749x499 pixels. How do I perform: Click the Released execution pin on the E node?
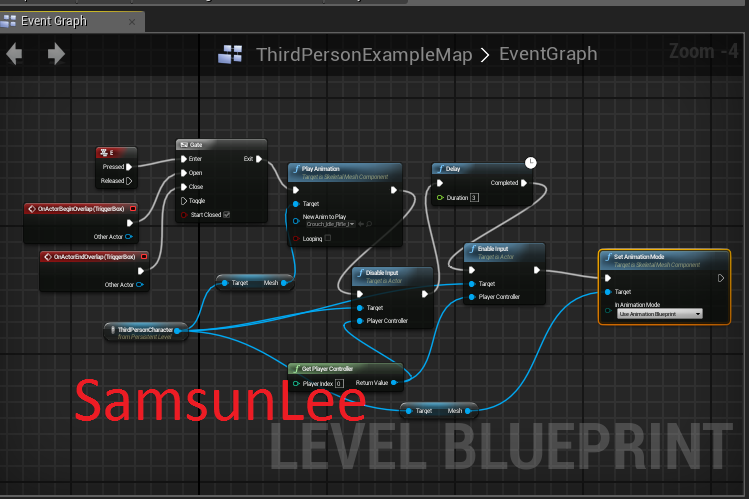(x=129, y=180)
